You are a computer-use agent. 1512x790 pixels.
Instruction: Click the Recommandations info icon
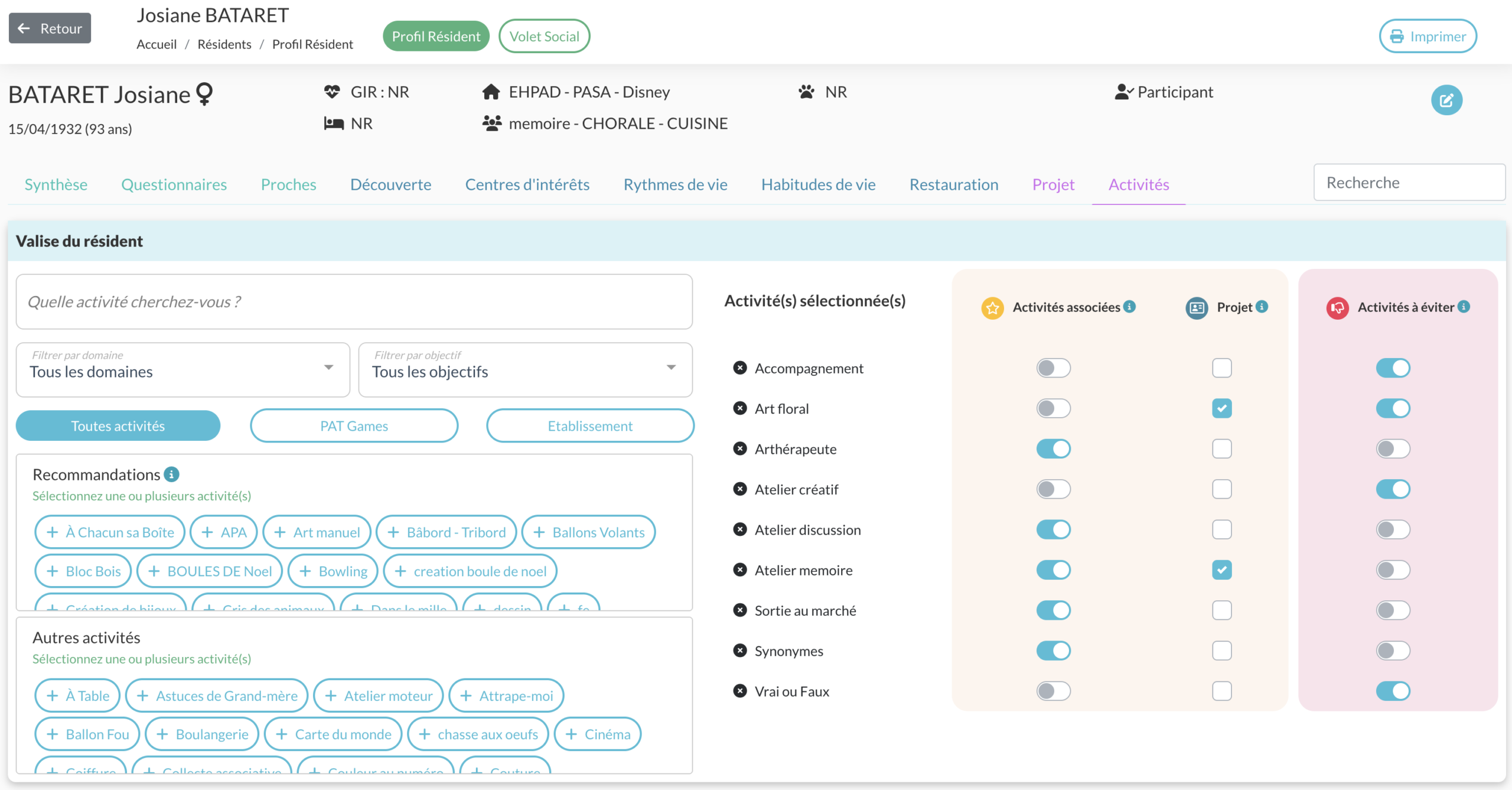point(171,474)
